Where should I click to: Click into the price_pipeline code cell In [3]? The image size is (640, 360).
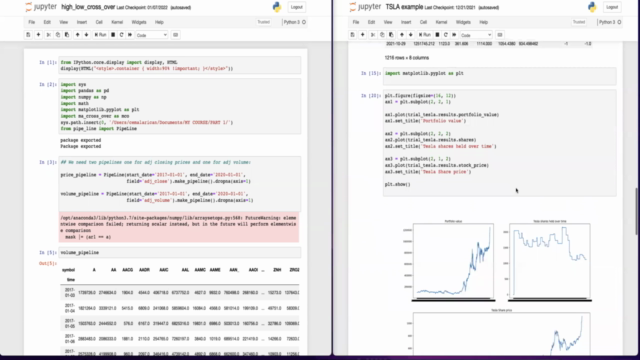(x=180, y=184)
